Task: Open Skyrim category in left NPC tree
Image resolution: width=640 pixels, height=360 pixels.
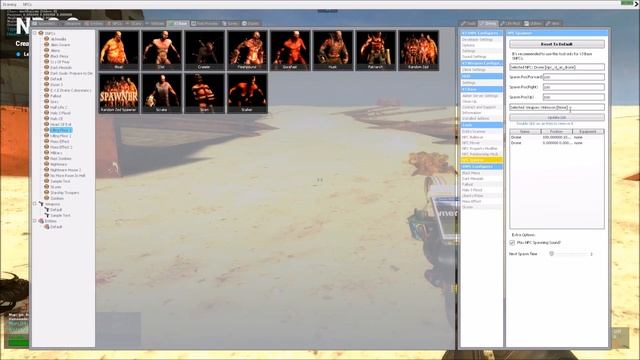Action: 56,187
